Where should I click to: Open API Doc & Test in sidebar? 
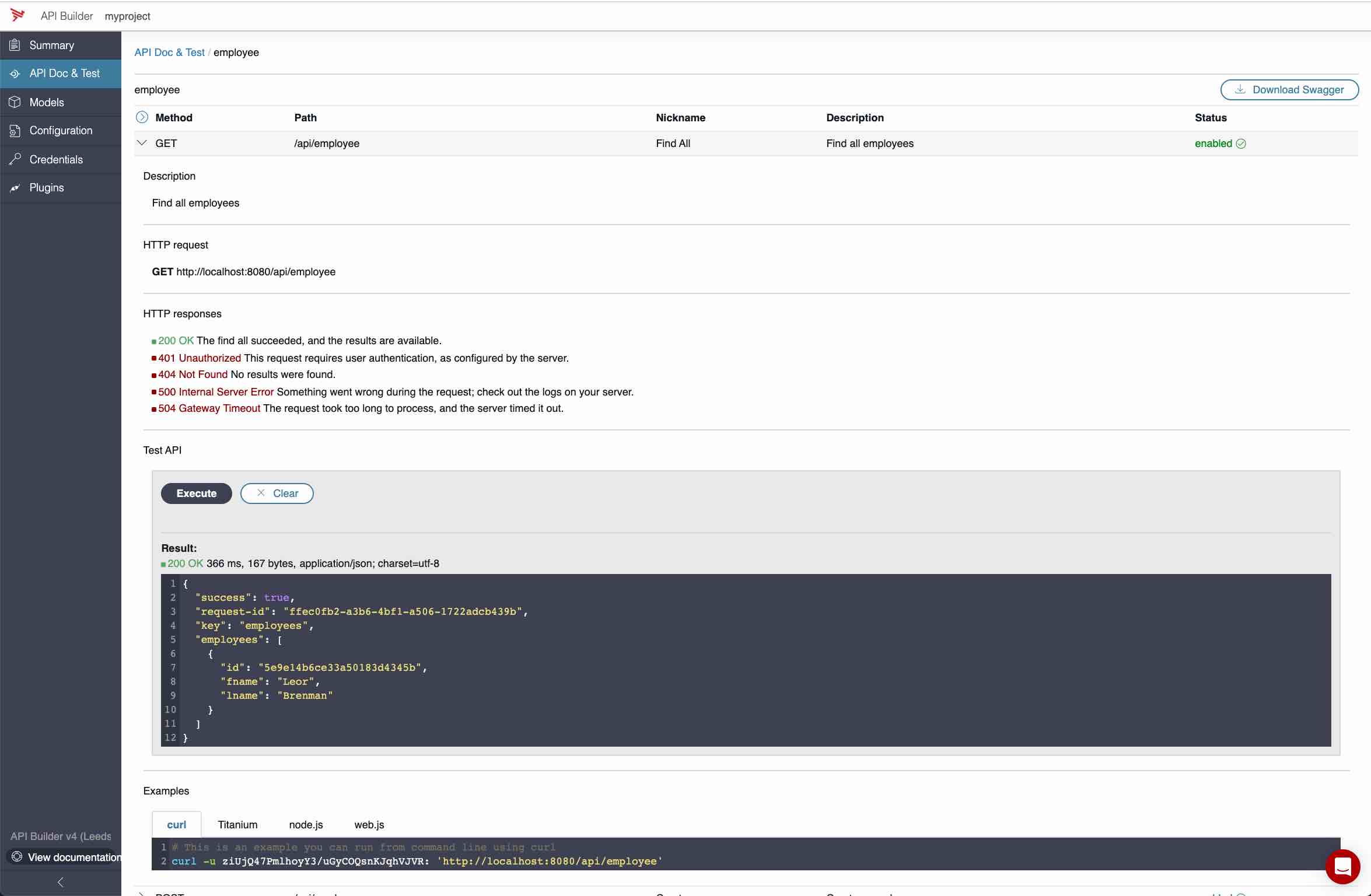click(x=61, y=73)
